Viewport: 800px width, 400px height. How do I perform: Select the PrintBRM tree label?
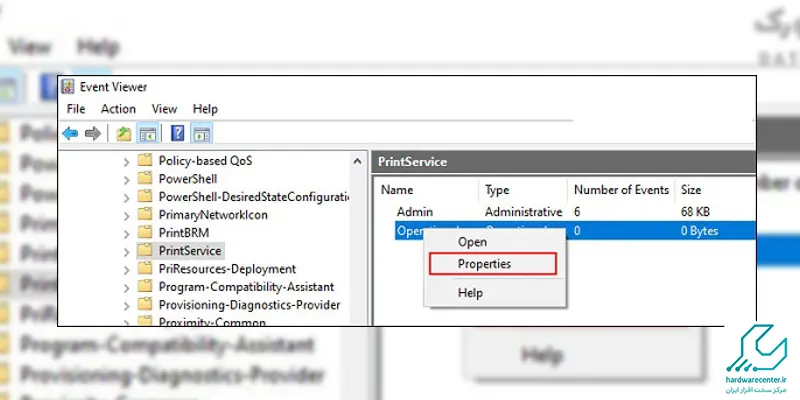pyautogui.click(x=184, y=233)
